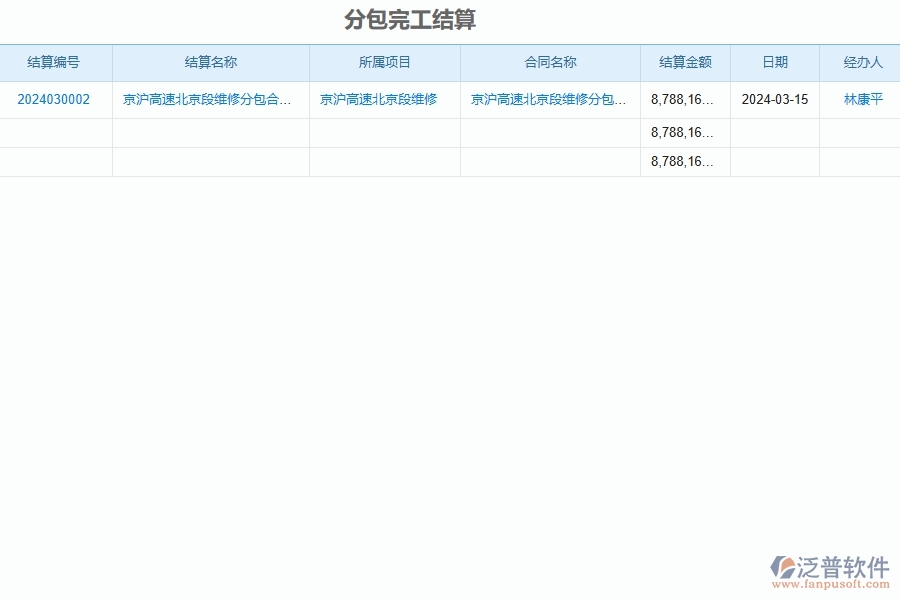Screen dimensions: 900x600
Task: Sort by the 日期 column header
Action: pos(774,62)
